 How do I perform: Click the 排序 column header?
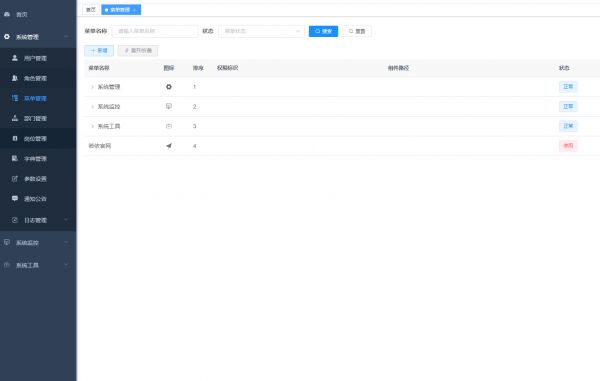point(198,68)
